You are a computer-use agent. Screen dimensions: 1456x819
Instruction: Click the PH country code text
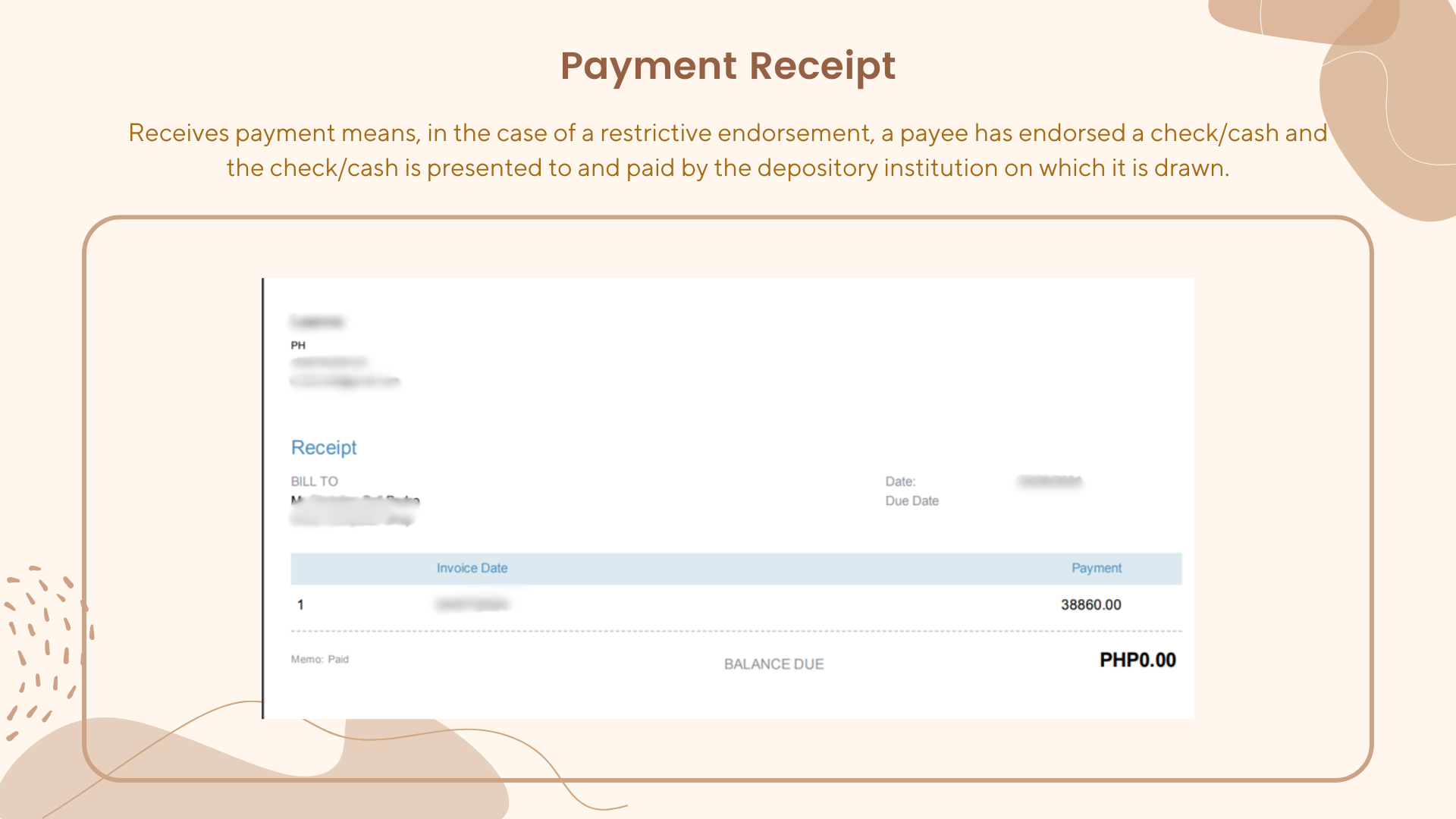tap(298, 345)
